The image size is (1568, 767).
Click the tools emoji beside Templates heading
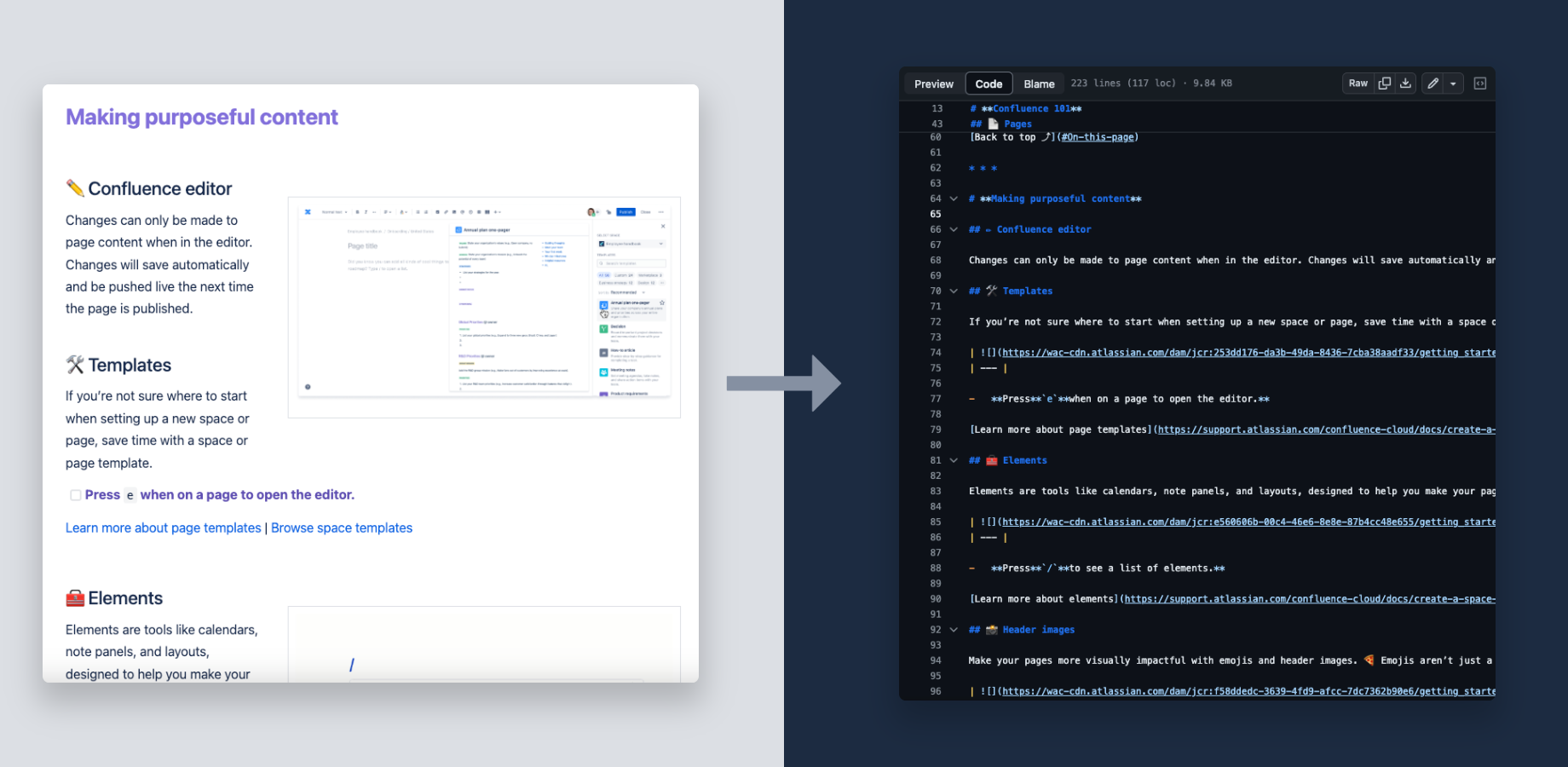(75, 365)
